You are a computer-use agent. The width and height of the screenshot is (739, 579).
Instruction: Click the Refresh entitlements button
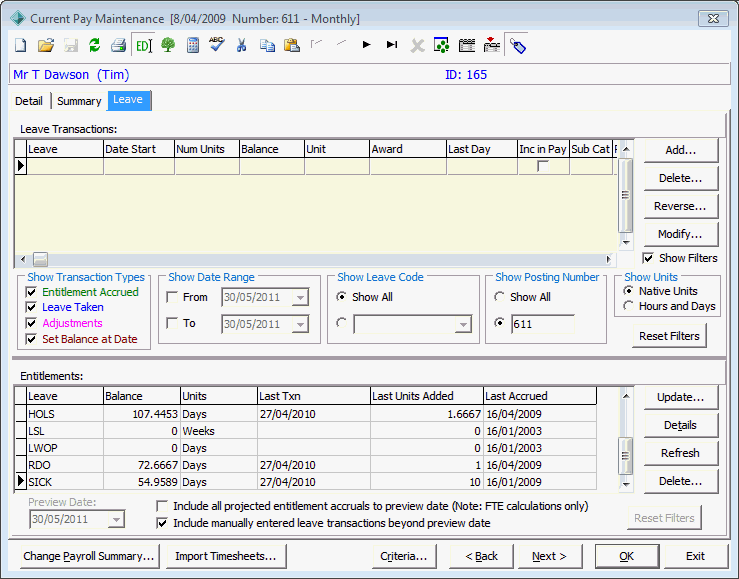681,453
